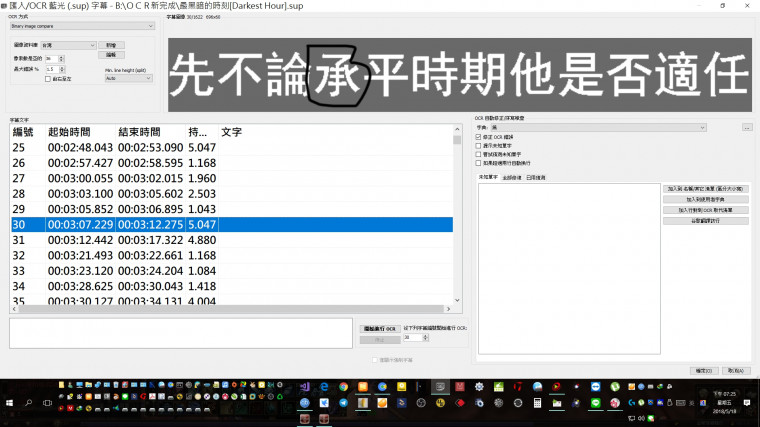Click the Edit button below New
The image size is (760, 427).
pos(111,55)
